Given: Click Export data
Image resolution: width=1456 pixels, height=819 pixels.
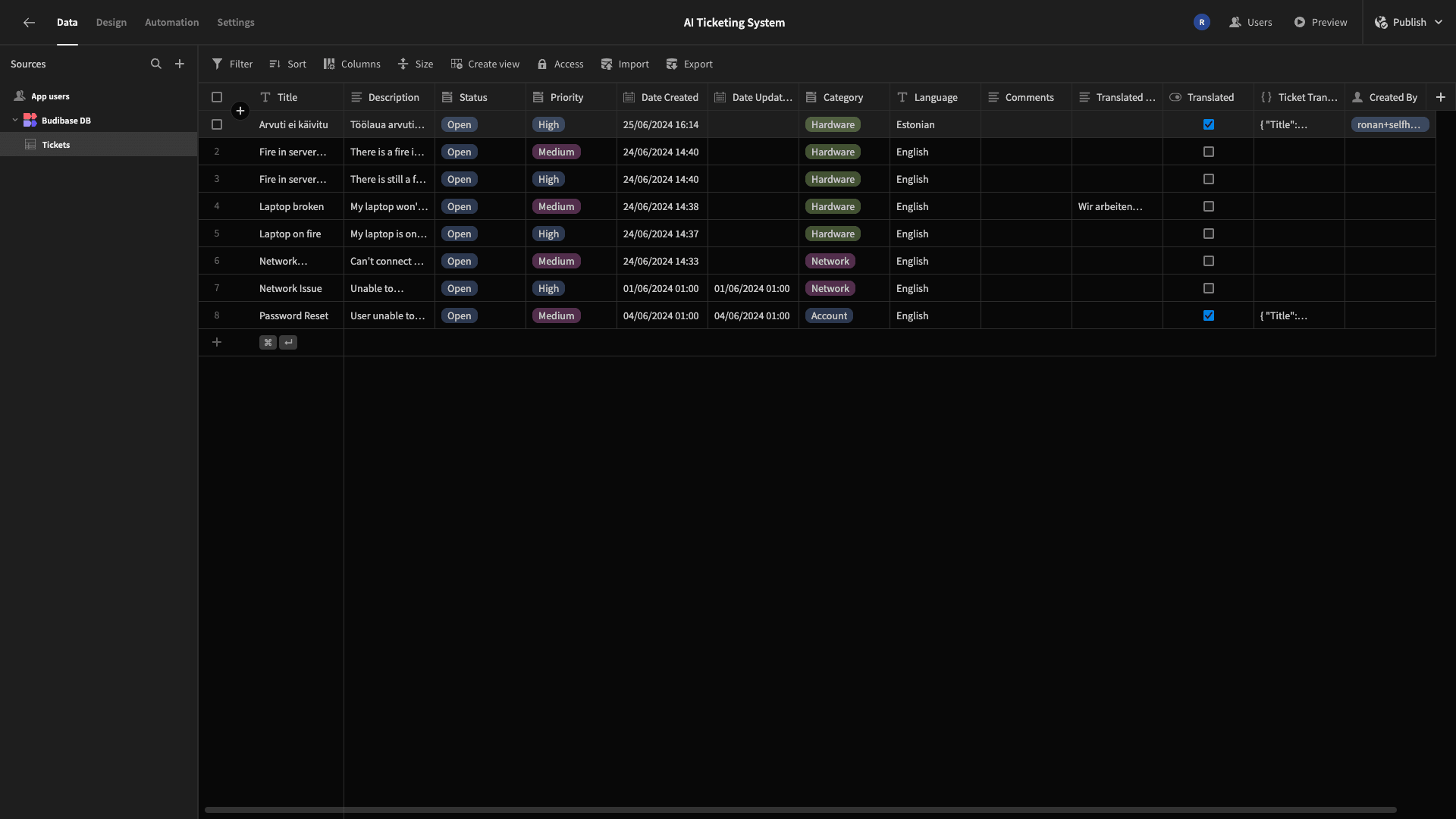Looking at the screenshot, I should (x=689, y=64).
